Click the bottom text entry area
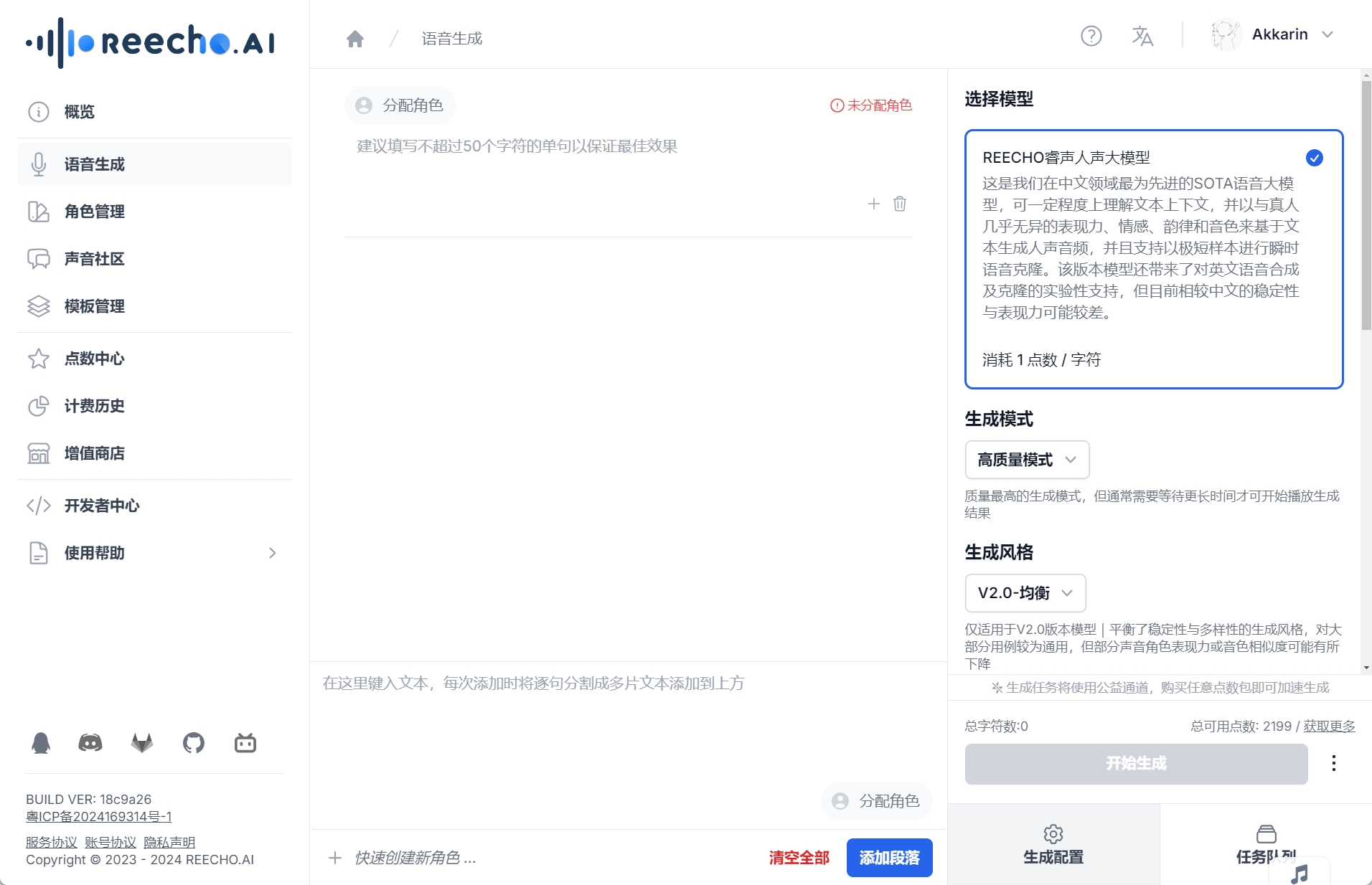The width and height of the screenshot is (1372, 885). pos(628,721)
